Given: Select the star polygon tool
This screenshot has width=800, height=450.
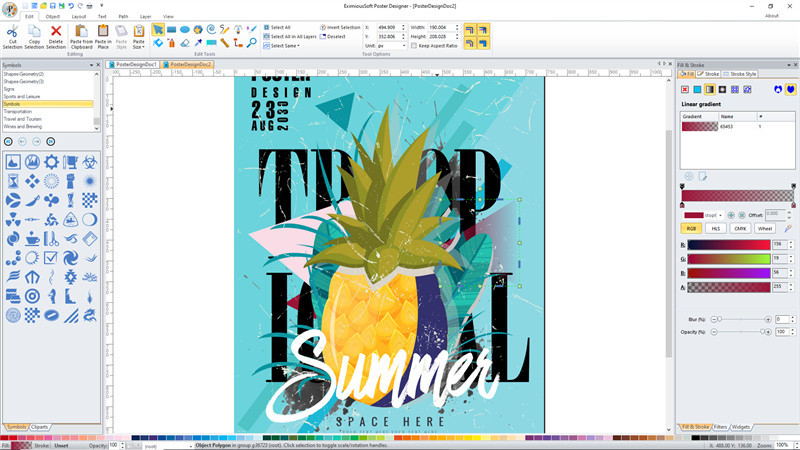Looking at the screenshot, I should [198, 30].
